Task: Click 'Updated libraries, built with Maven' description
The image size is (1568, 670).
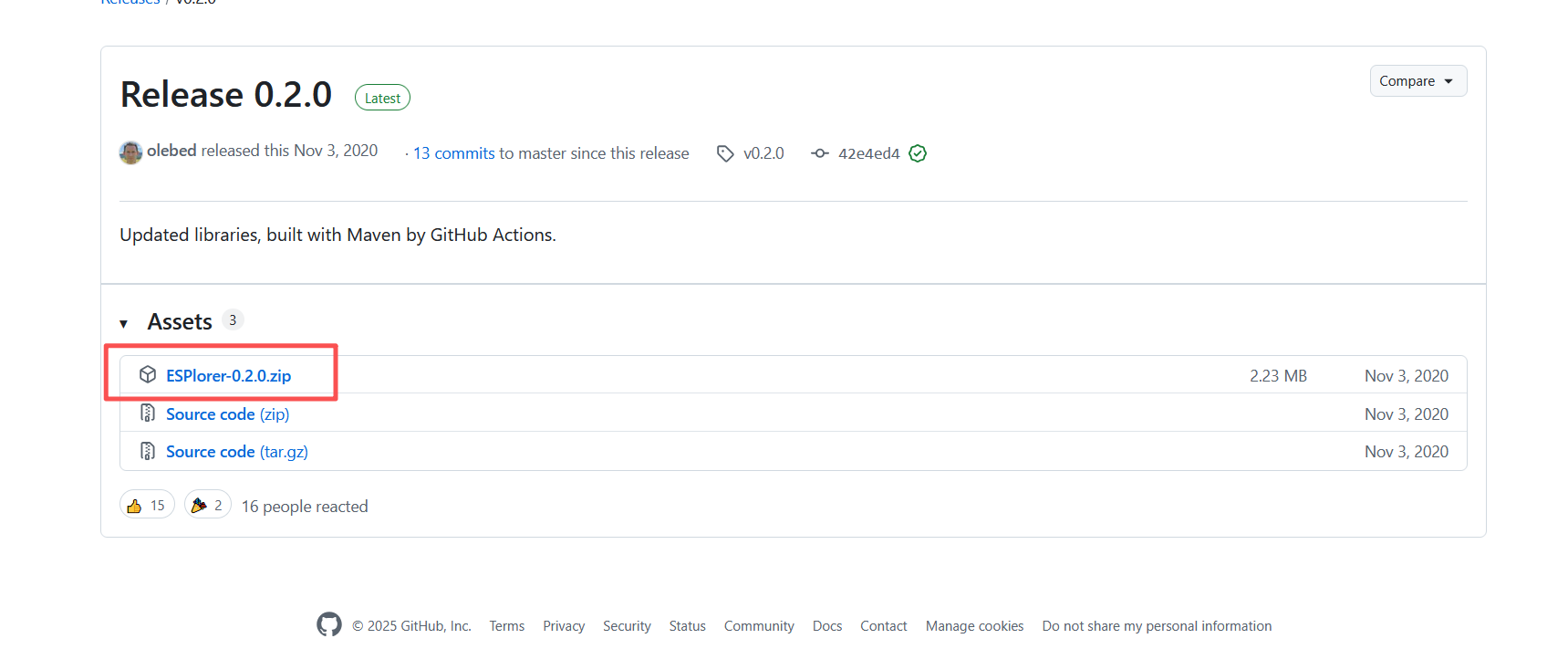Action: [337, 236]
